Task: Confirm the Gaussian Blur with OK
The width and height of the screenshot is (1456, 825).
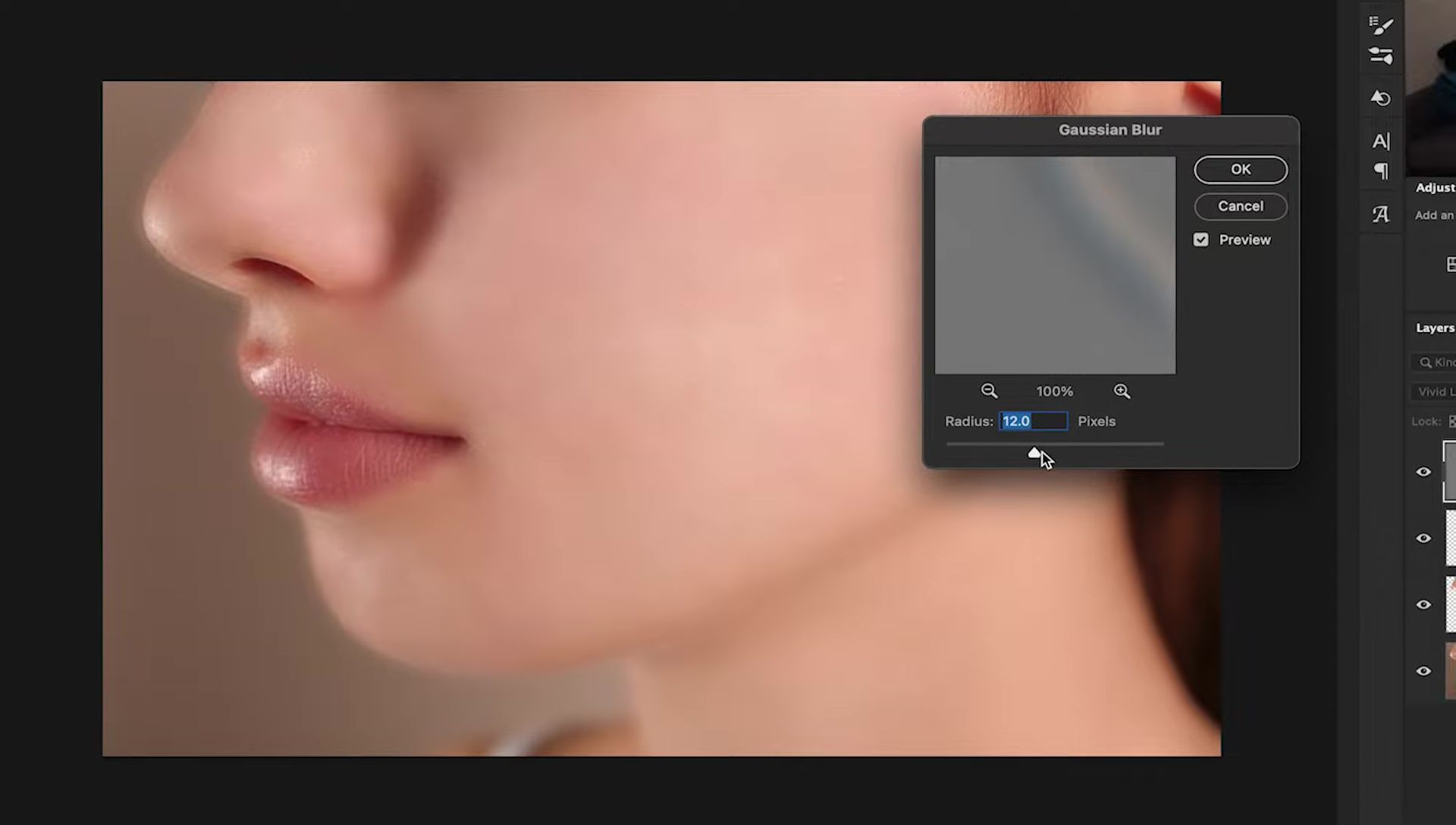Action: (x=1241, y=169)
